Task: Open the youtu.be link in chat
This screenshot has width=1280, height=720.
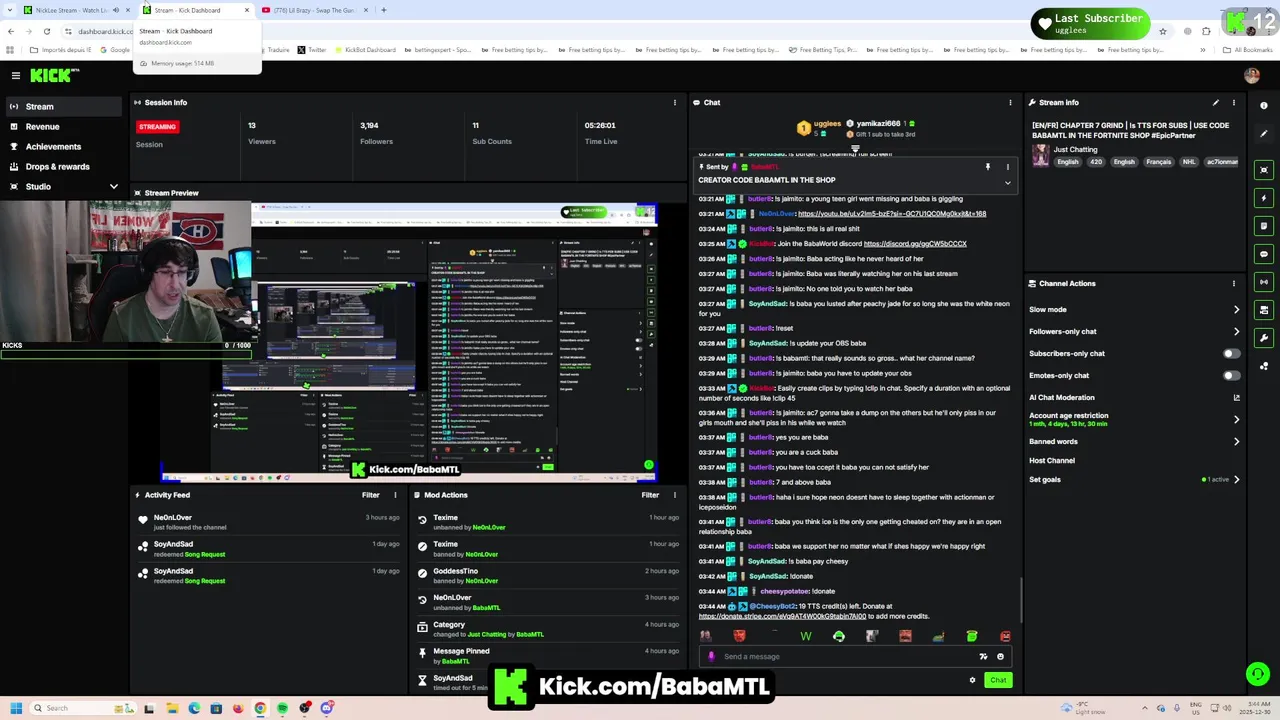Action: [x=892, y=213]
